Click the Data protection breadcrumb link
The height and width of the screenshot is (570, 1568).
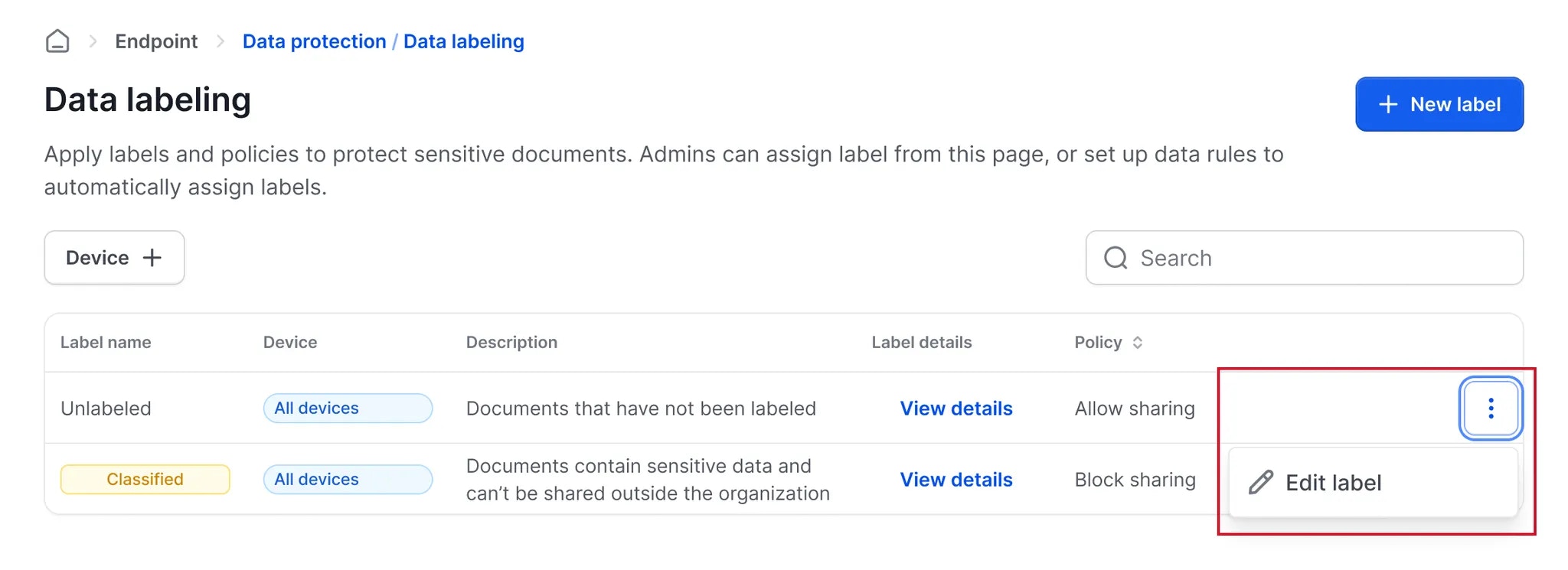coord(314,41)
